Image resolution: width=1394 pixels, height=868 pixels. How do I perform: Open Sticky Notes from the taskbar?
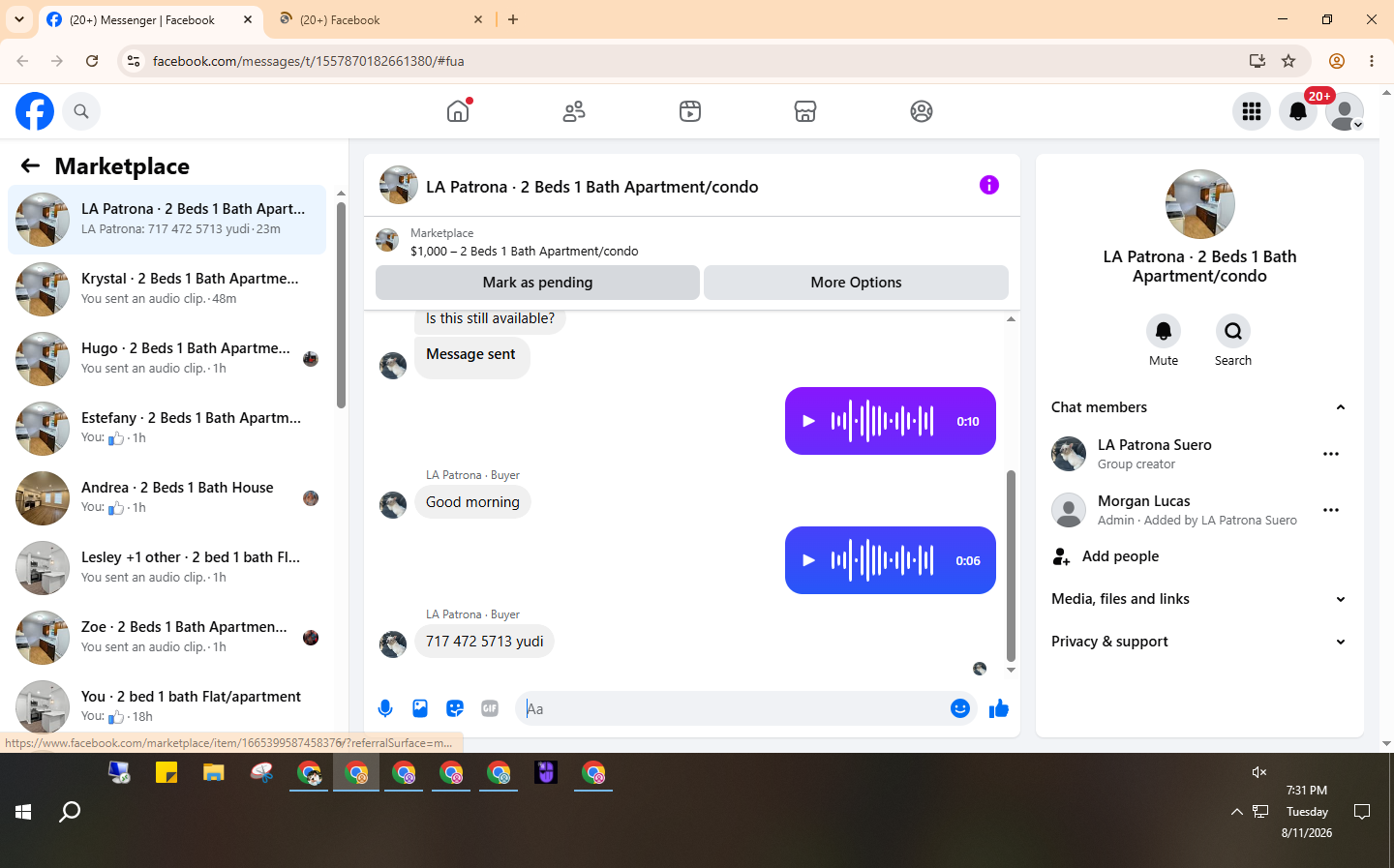167,773
